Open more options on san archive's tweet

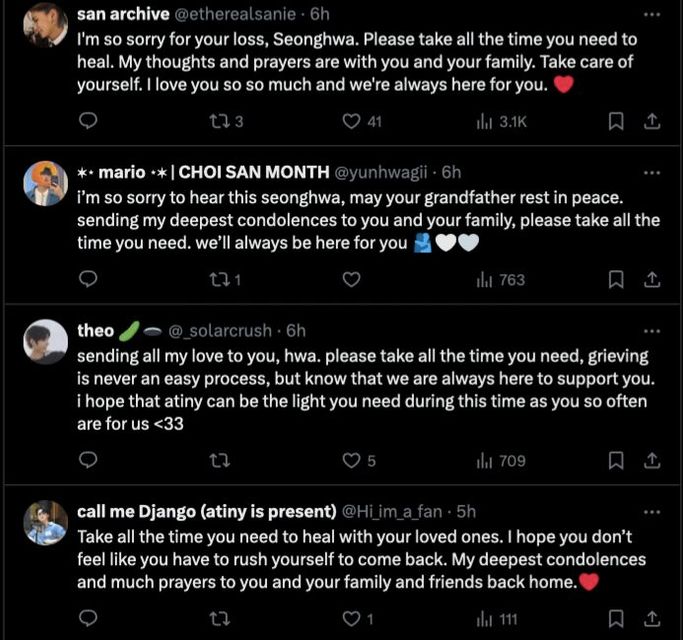click(x=652, y=15)
